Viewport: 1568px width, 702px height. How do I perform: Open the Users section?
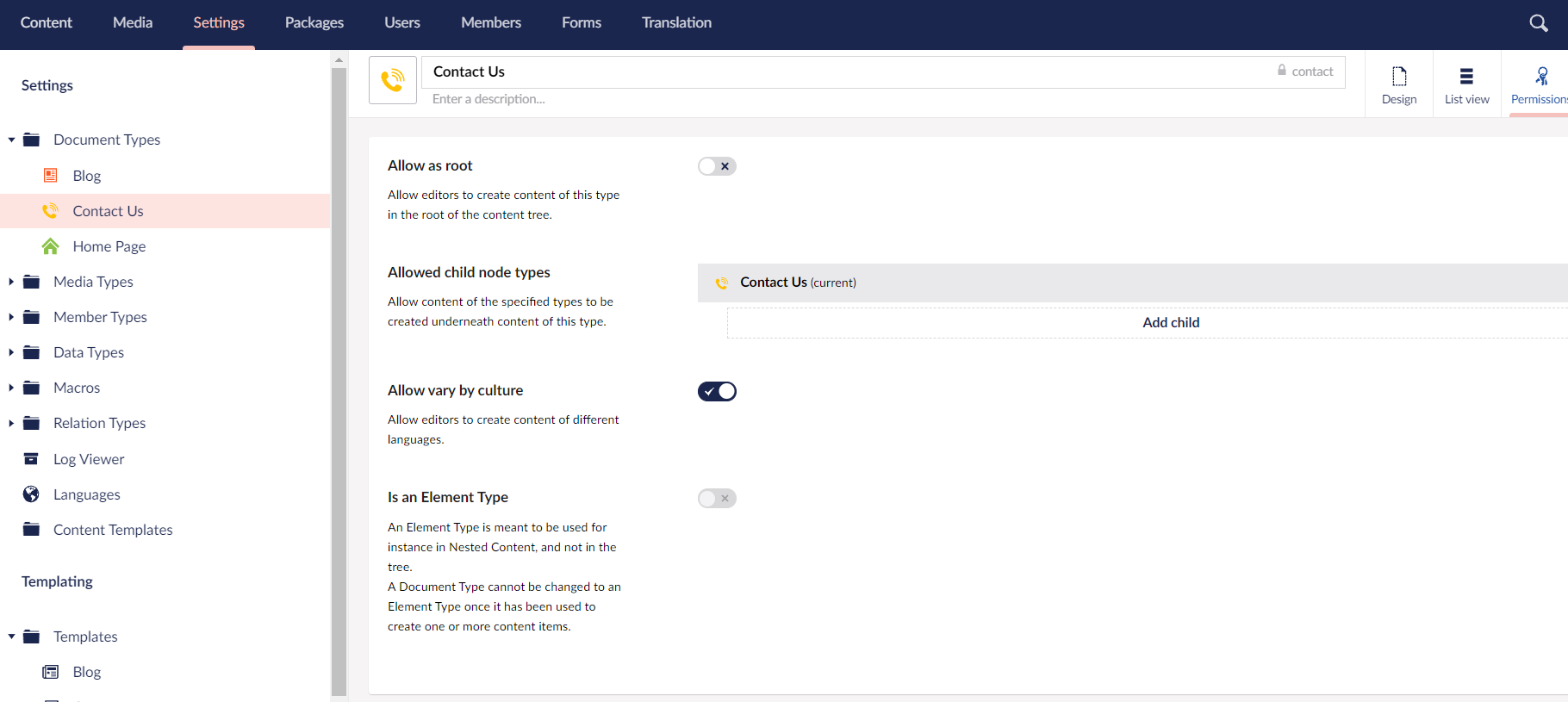[x=402, y=23]
